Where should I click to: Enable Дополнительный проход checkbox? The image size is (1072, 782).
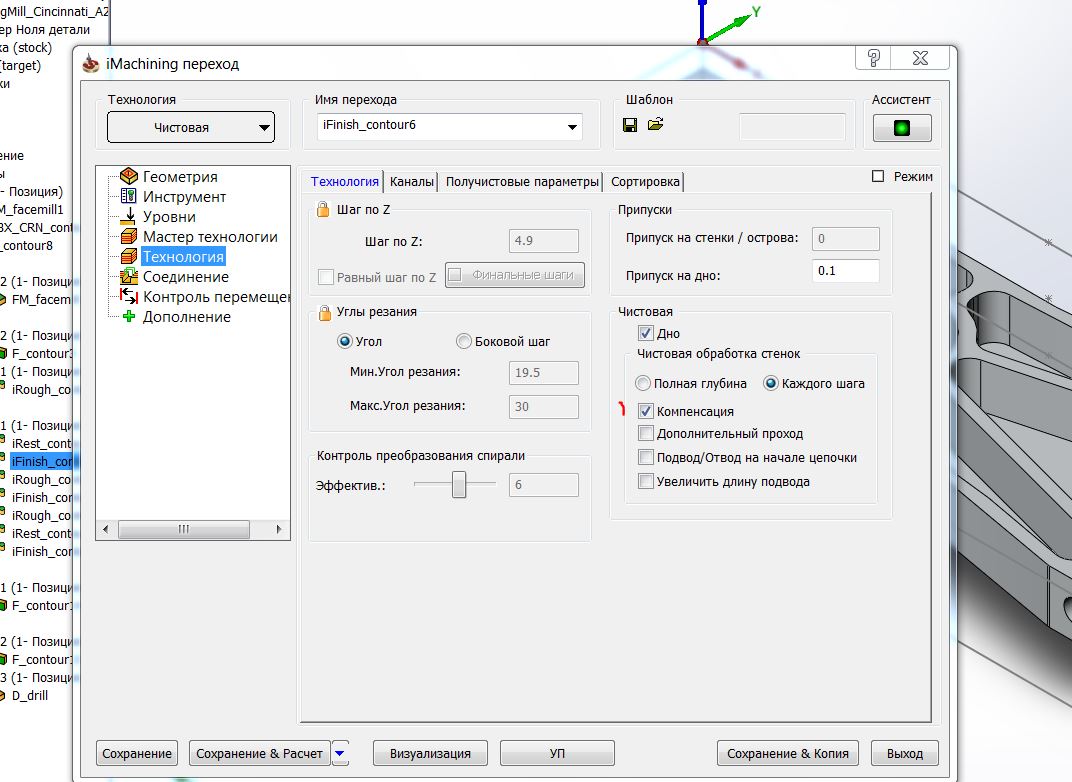point(645,433)
